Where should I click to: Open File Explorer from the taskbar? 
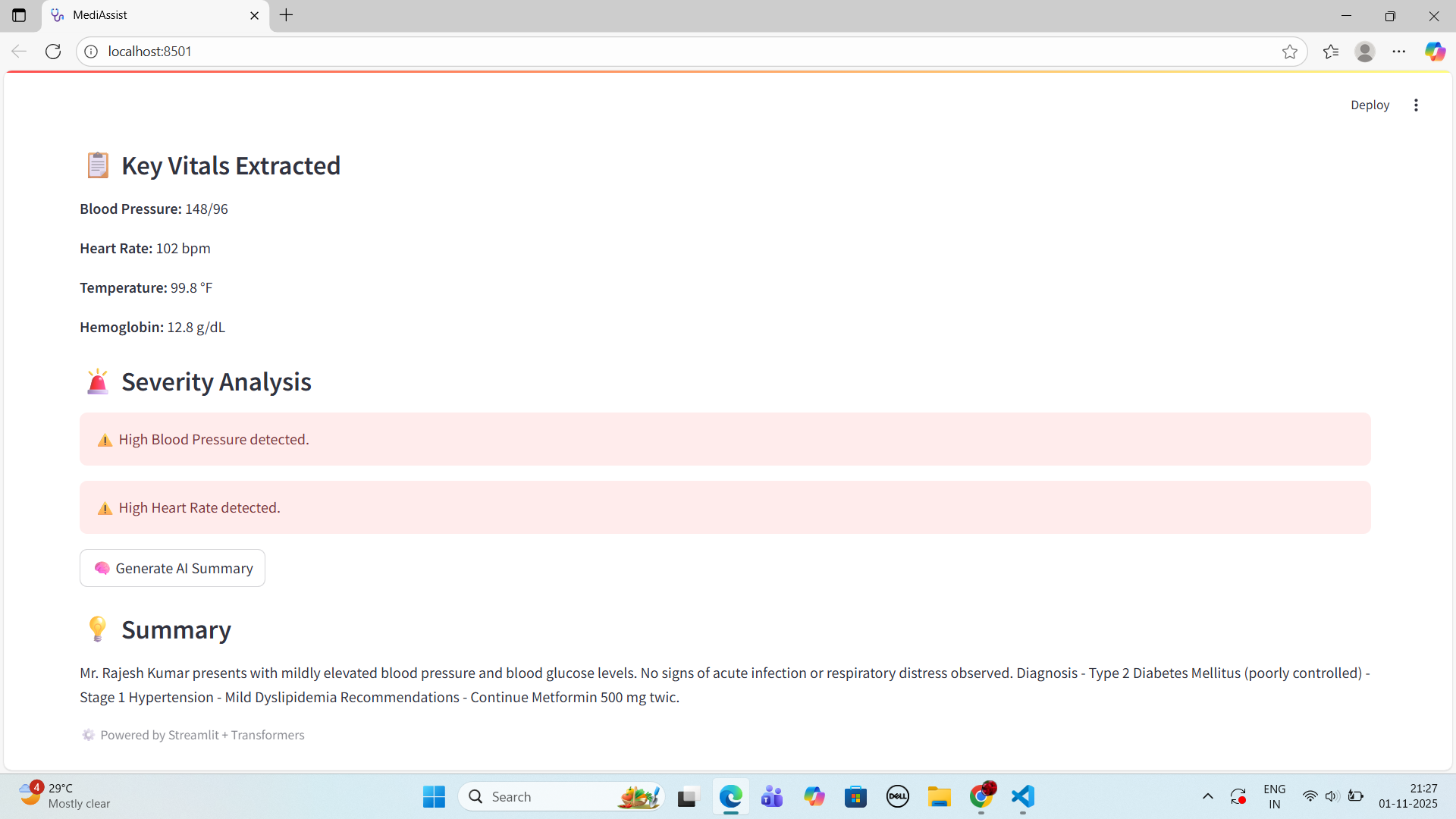[x=939, y=796]
